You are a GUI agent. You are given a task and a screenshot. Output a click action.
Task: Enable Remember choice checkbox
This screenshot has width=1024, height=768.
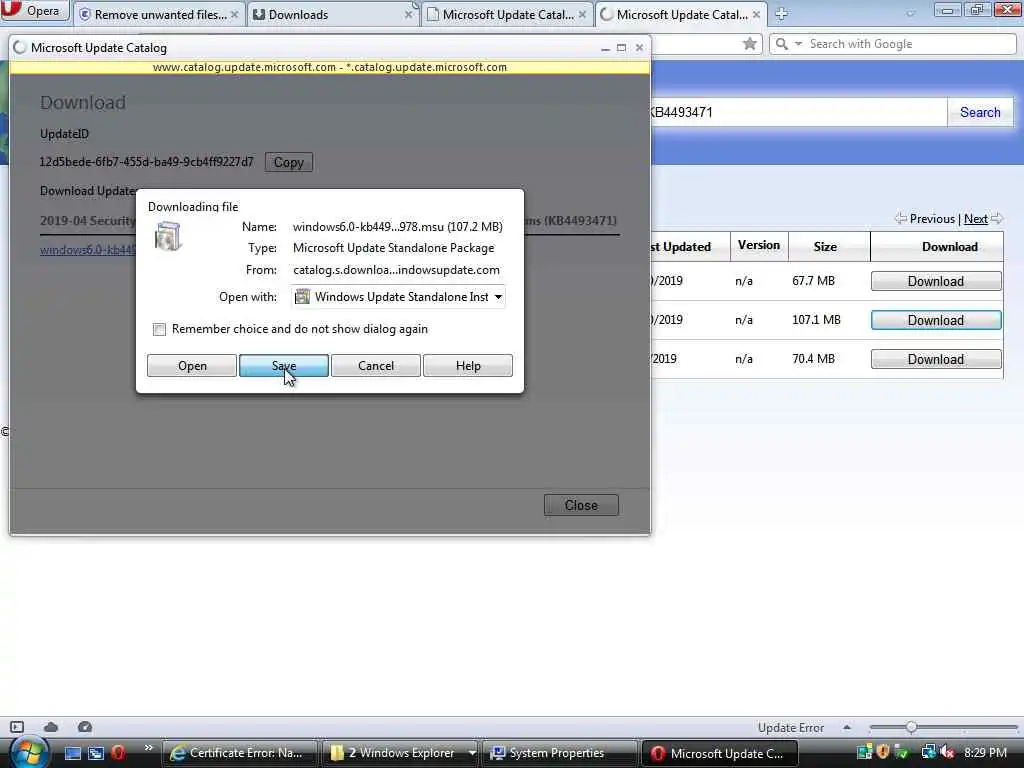click(159, 329)
